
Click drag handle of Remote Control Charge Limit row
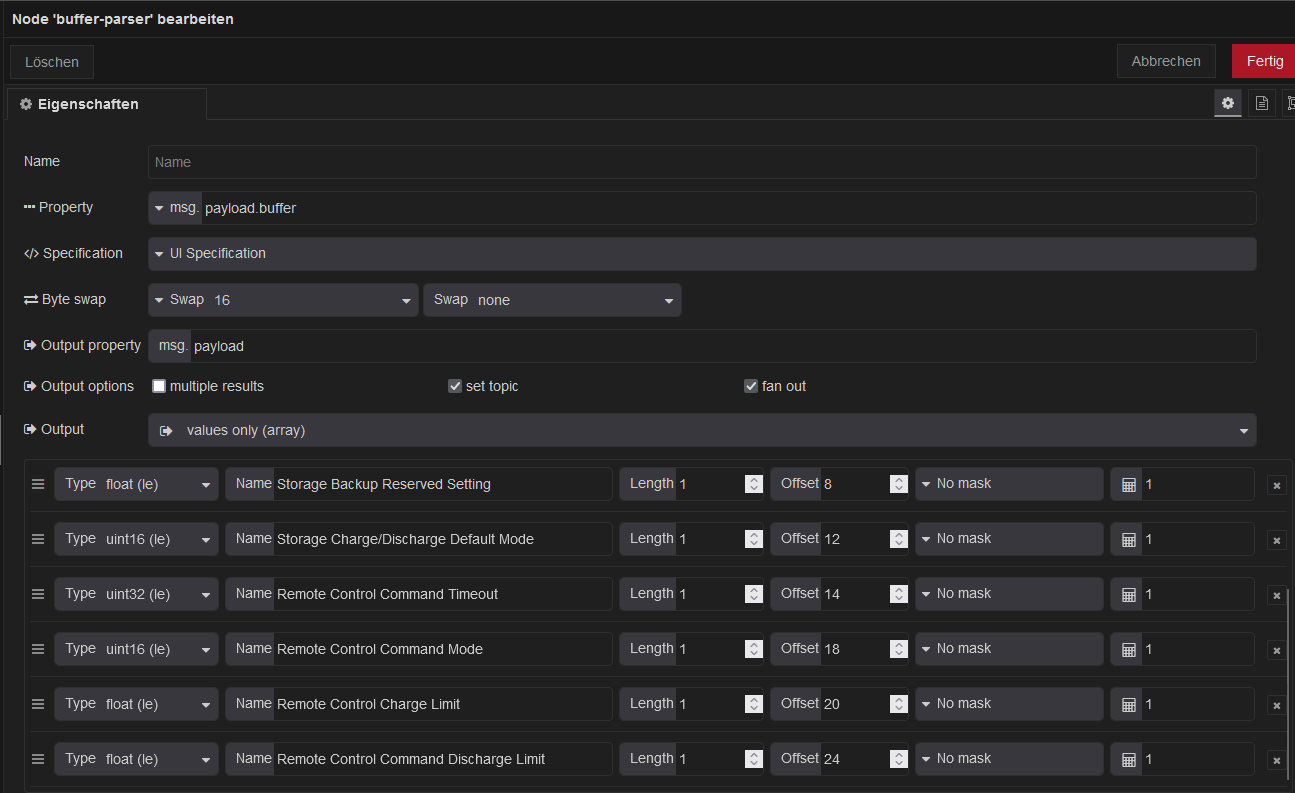tap(38, 704)
